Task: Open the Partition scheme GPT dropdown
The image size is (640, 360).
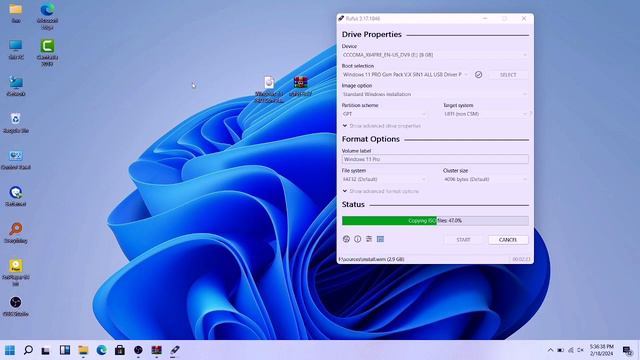Action: point(384,114)
